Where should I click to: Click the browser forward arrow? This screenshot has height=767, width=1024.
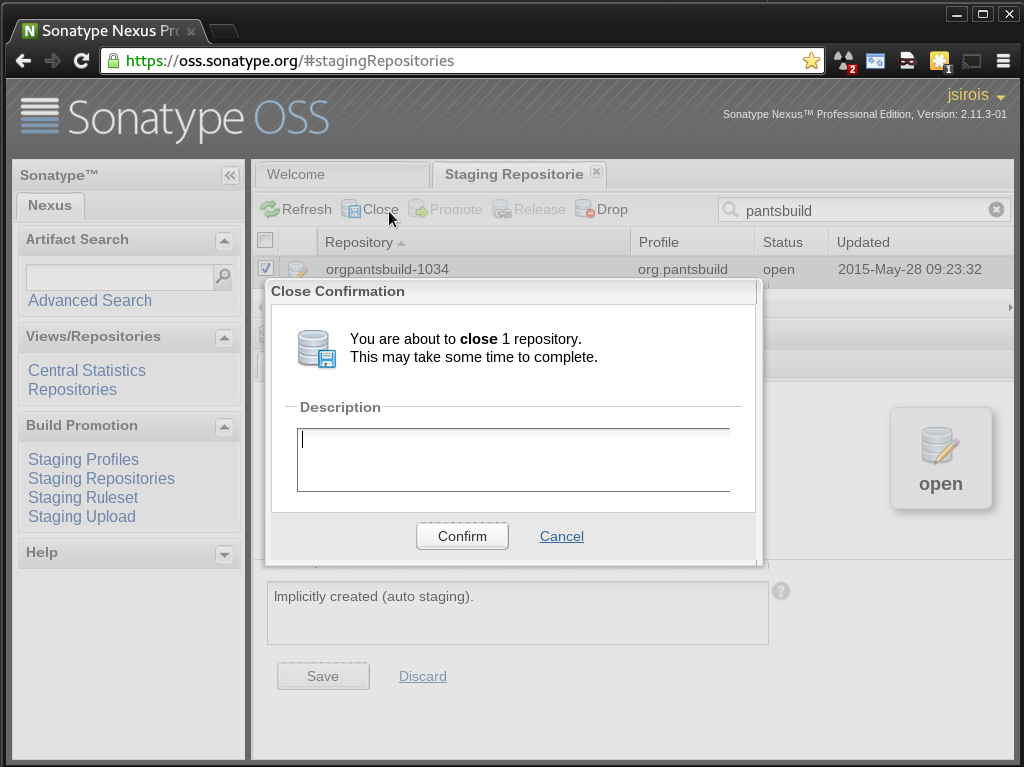coord(52,61)
